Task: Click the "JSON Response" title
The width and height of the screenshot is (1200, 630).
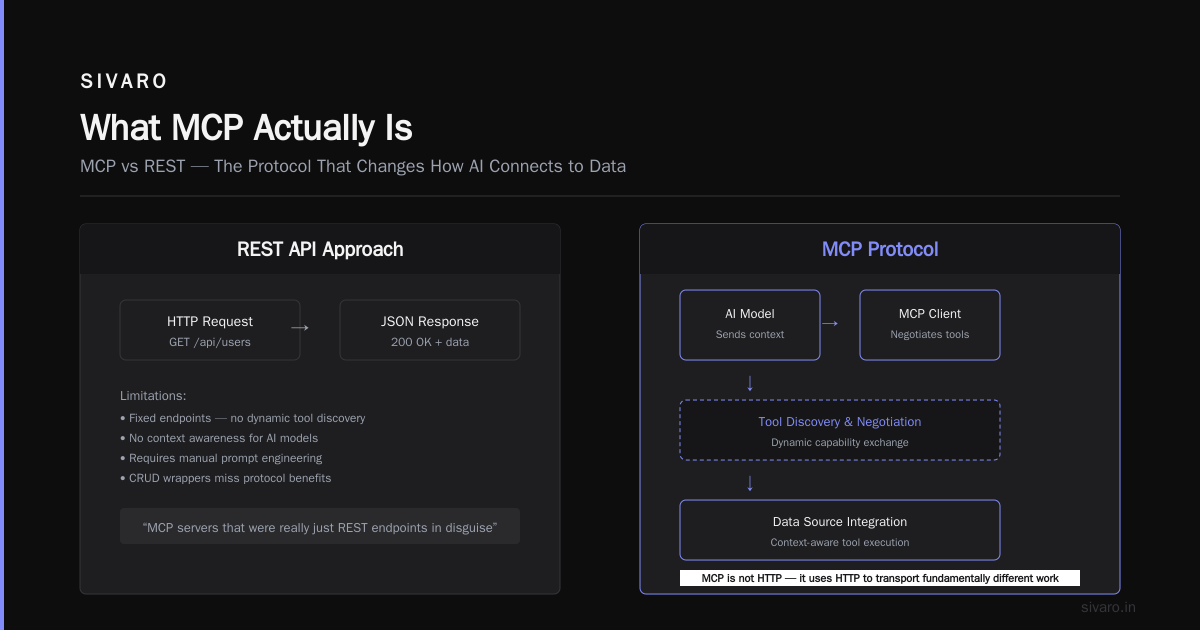Action: pyautogui.click(x=430, y=321)
